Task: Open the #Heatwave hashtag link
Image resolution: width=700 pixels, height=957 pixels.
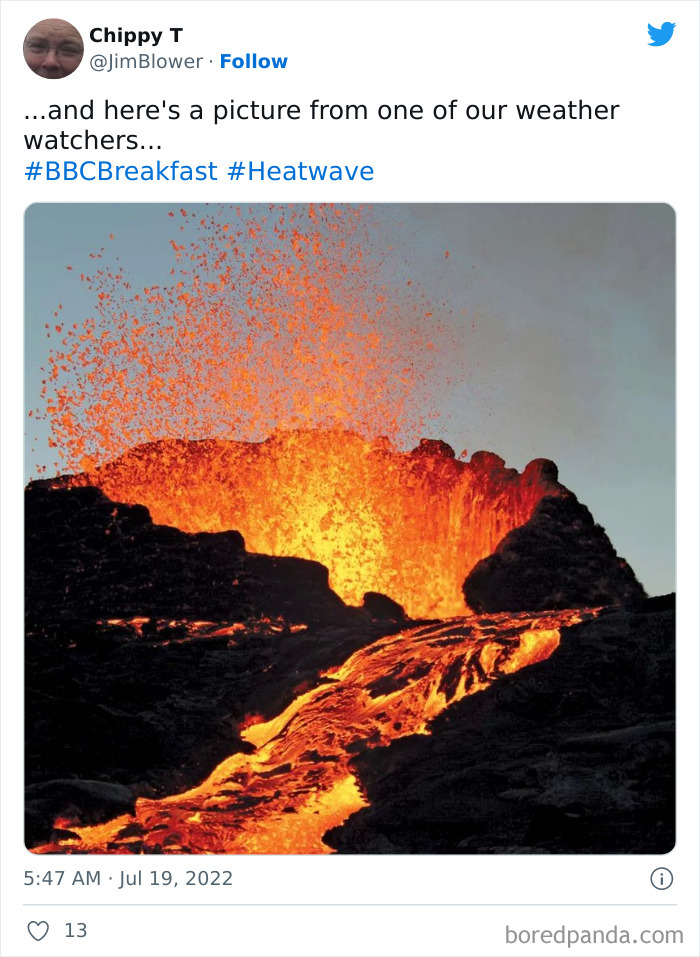Action: pos(300,171)
